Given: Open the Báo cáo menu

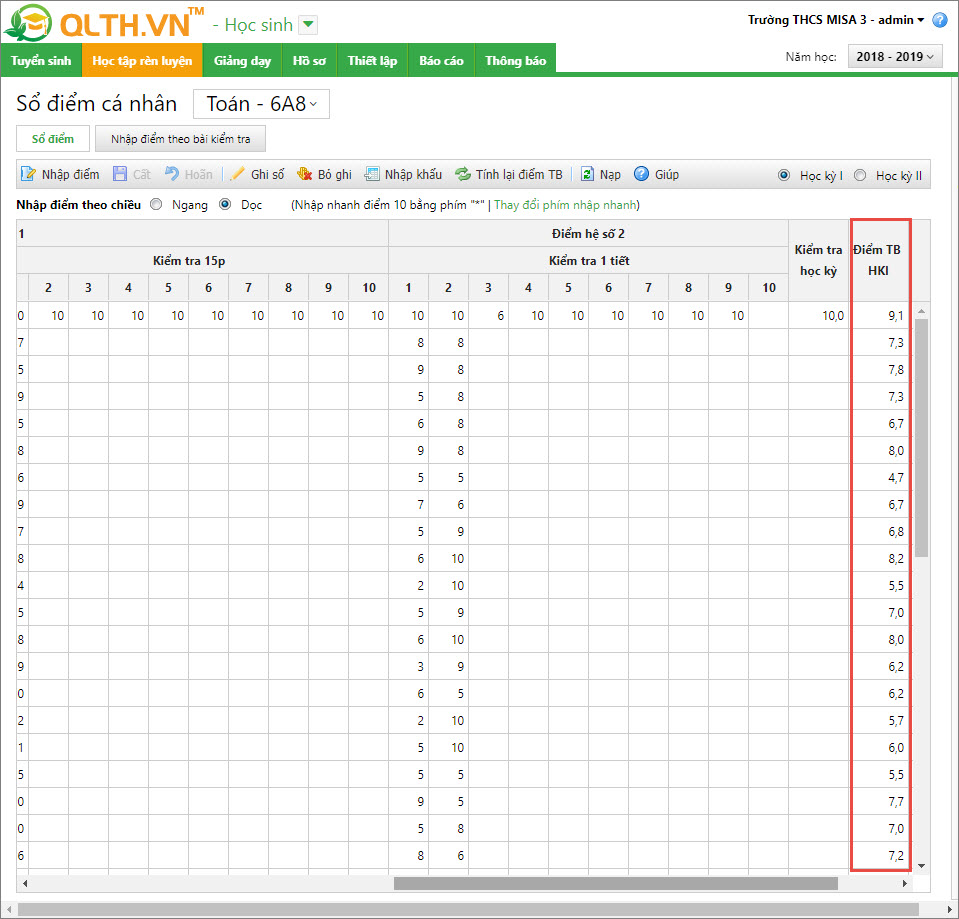Looking at the screenshot, I should [x=442, y=61].
